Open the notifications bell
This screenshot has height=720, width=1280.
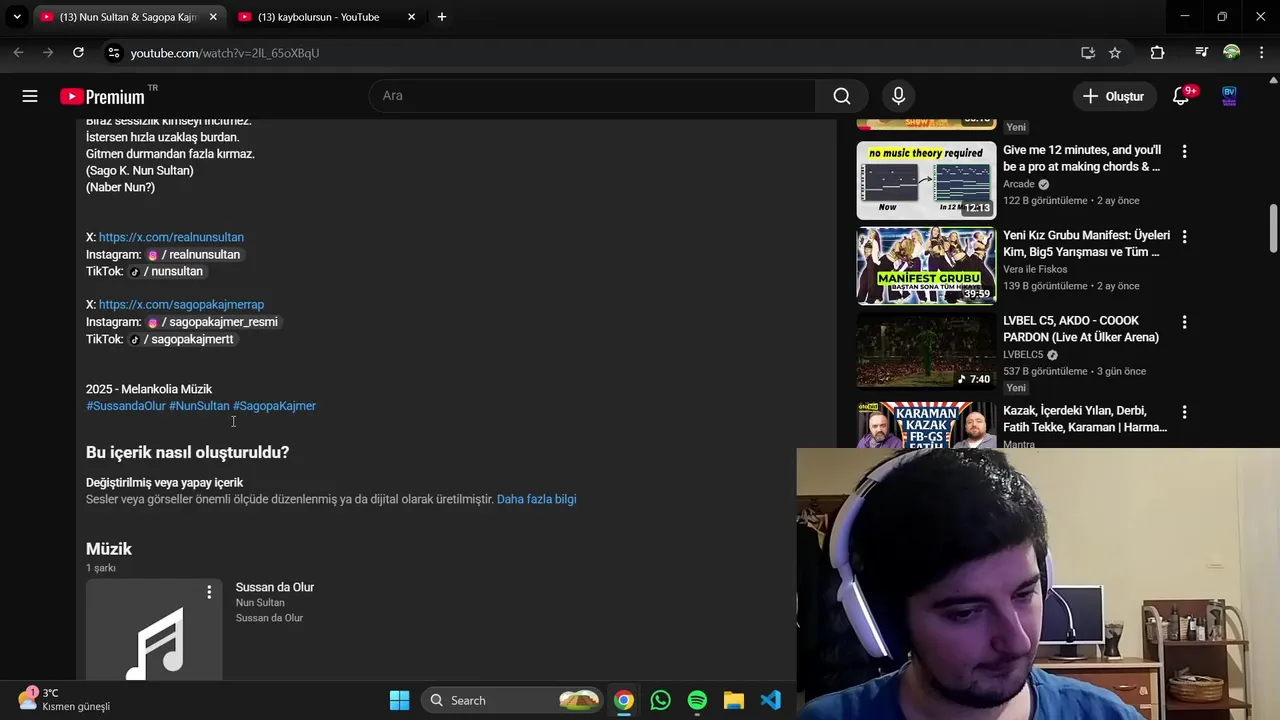[x=1182, y=96]
